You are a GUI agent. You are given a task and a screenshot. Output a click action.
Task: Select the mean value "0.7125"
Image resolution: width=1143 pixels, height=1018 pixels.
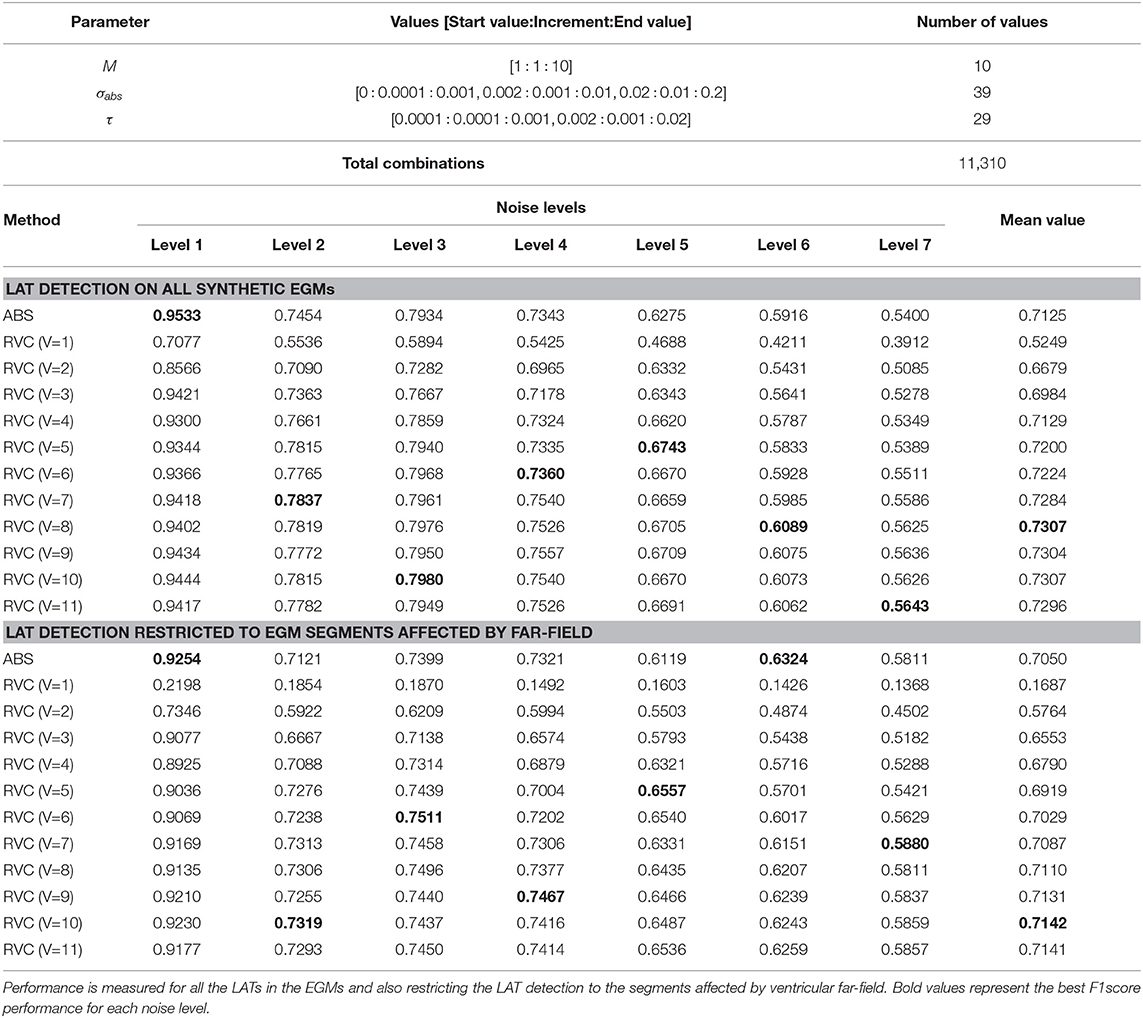click(1042, 316)
